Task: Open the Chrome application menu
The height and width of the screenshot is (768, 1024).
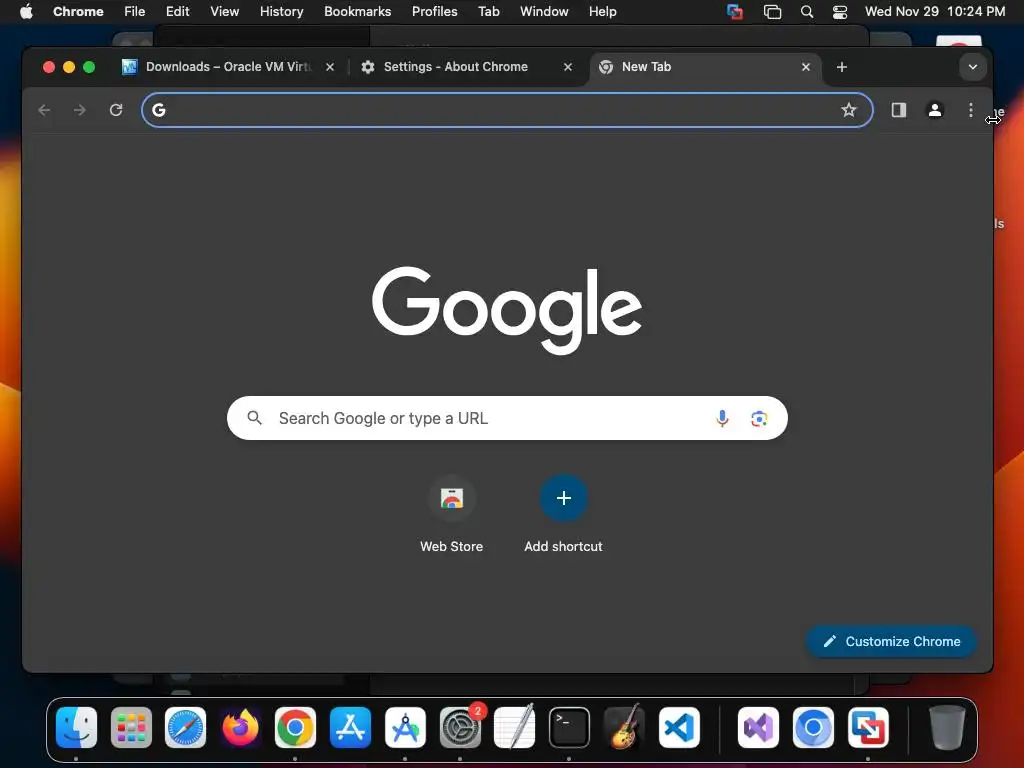Action: (x=78, y=12)
